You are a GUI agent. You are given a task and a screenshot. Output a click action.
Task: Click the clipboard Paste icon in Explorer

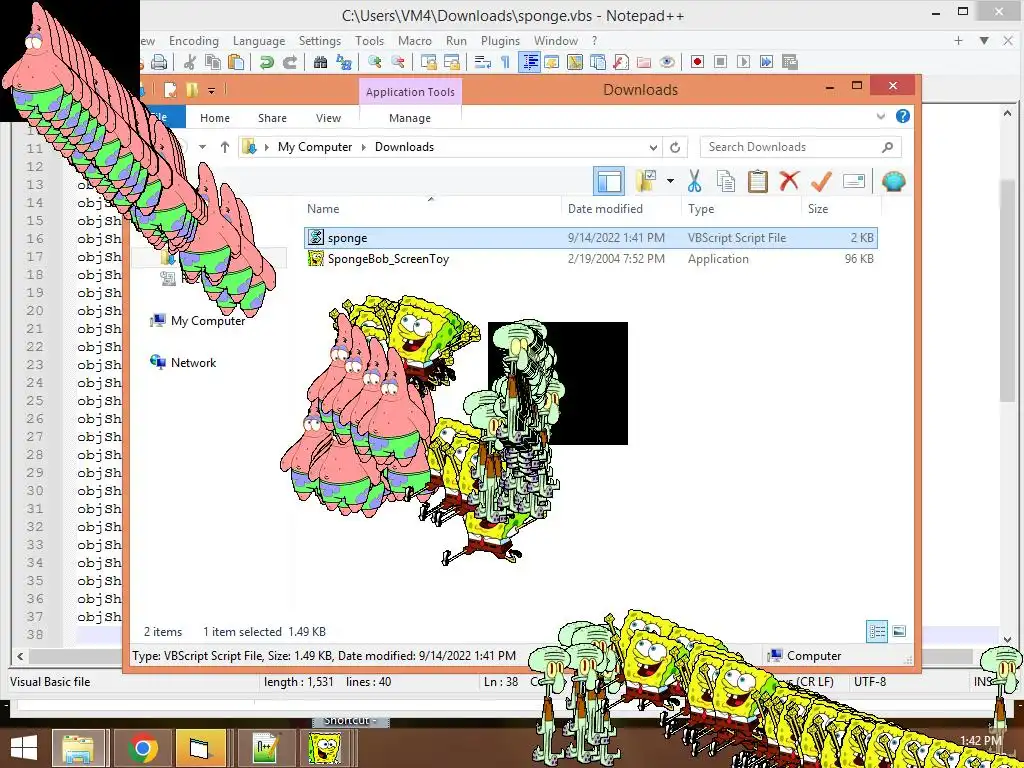pos(758,181)
